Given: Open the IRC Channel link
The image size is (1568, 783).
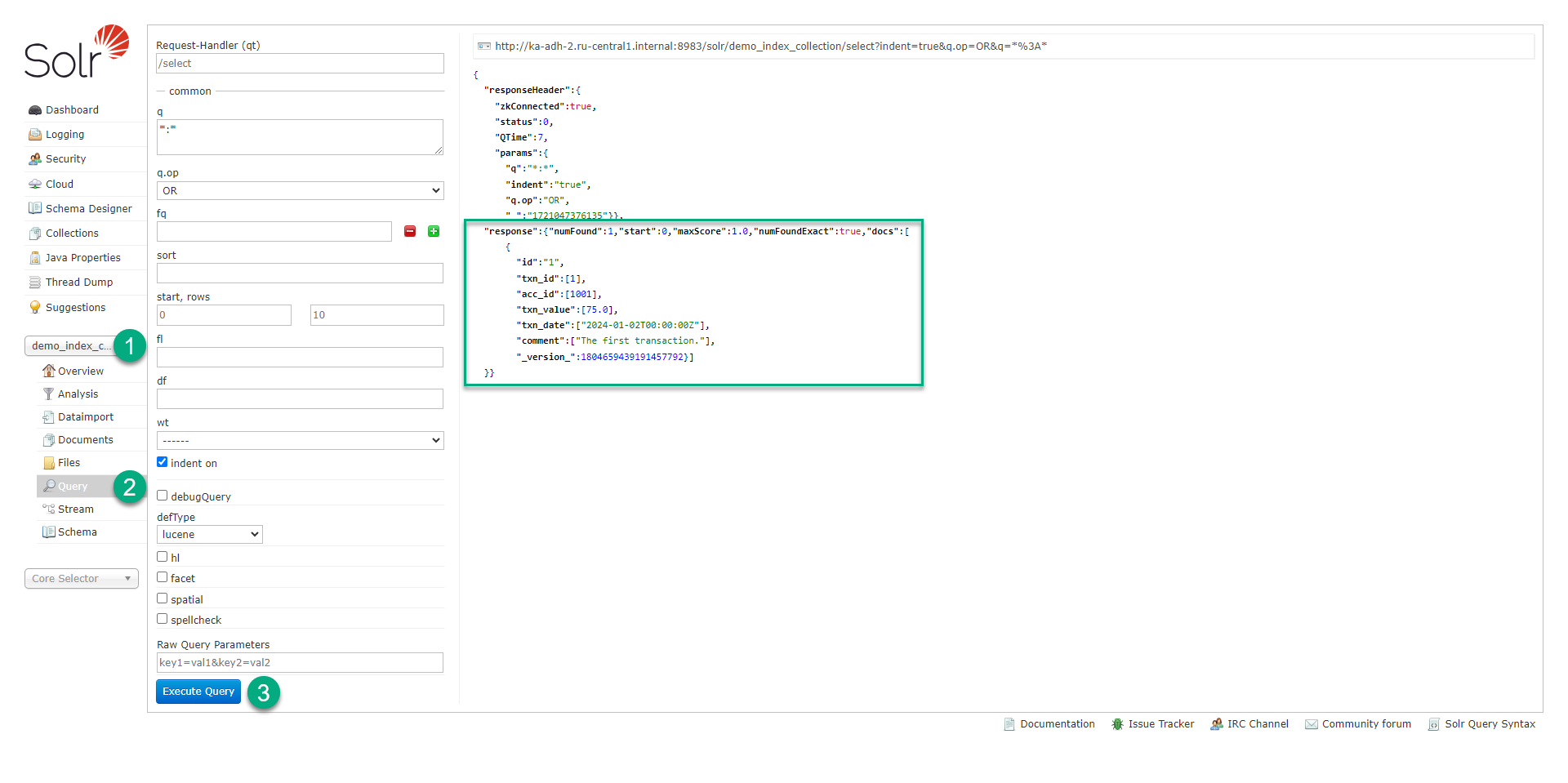Looking at the screenshot, I should coord(1258,724).
